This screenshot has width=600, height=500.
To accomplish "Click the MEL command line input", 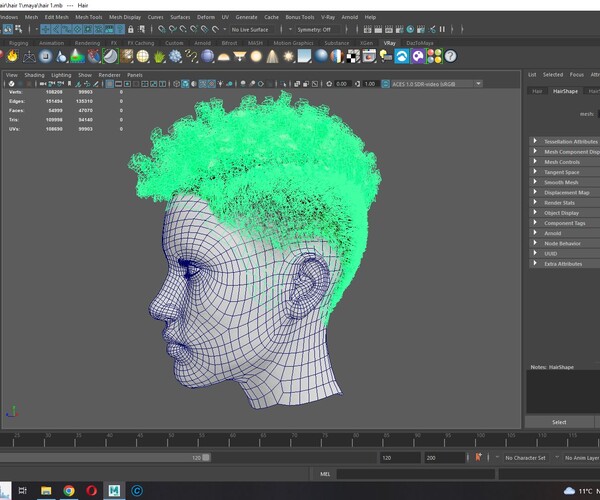I will 416,474.
